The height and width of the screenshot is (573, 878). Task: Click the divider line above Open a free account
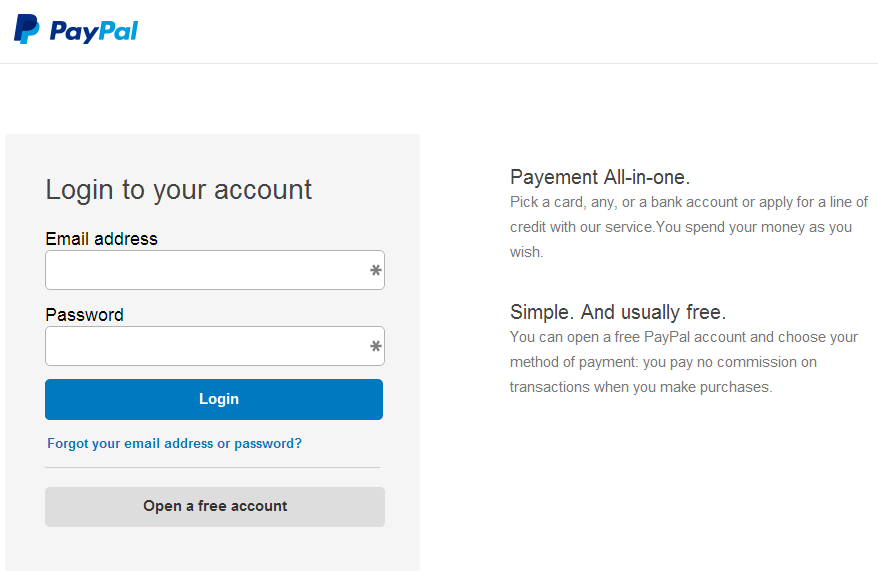click(214, 467)
